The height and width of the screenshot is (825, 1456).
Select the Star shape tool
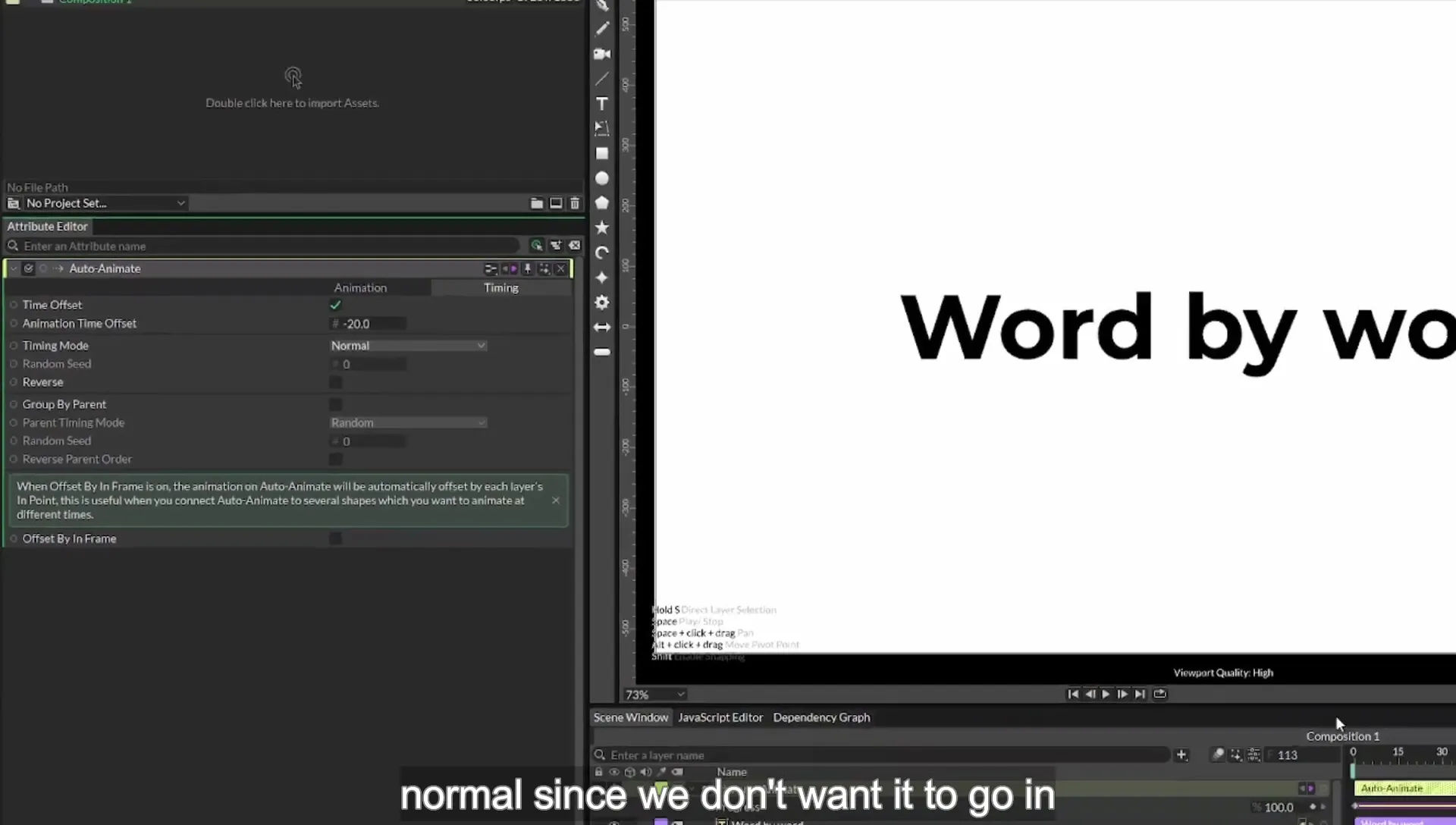click(602, 227)
